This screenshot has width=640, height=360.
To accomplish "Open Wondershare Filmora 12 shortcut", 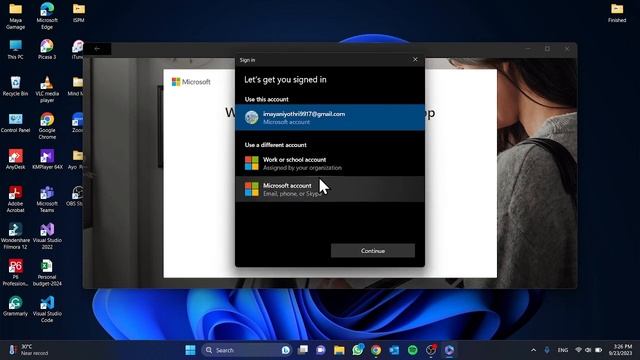I will tap(16, 236).
